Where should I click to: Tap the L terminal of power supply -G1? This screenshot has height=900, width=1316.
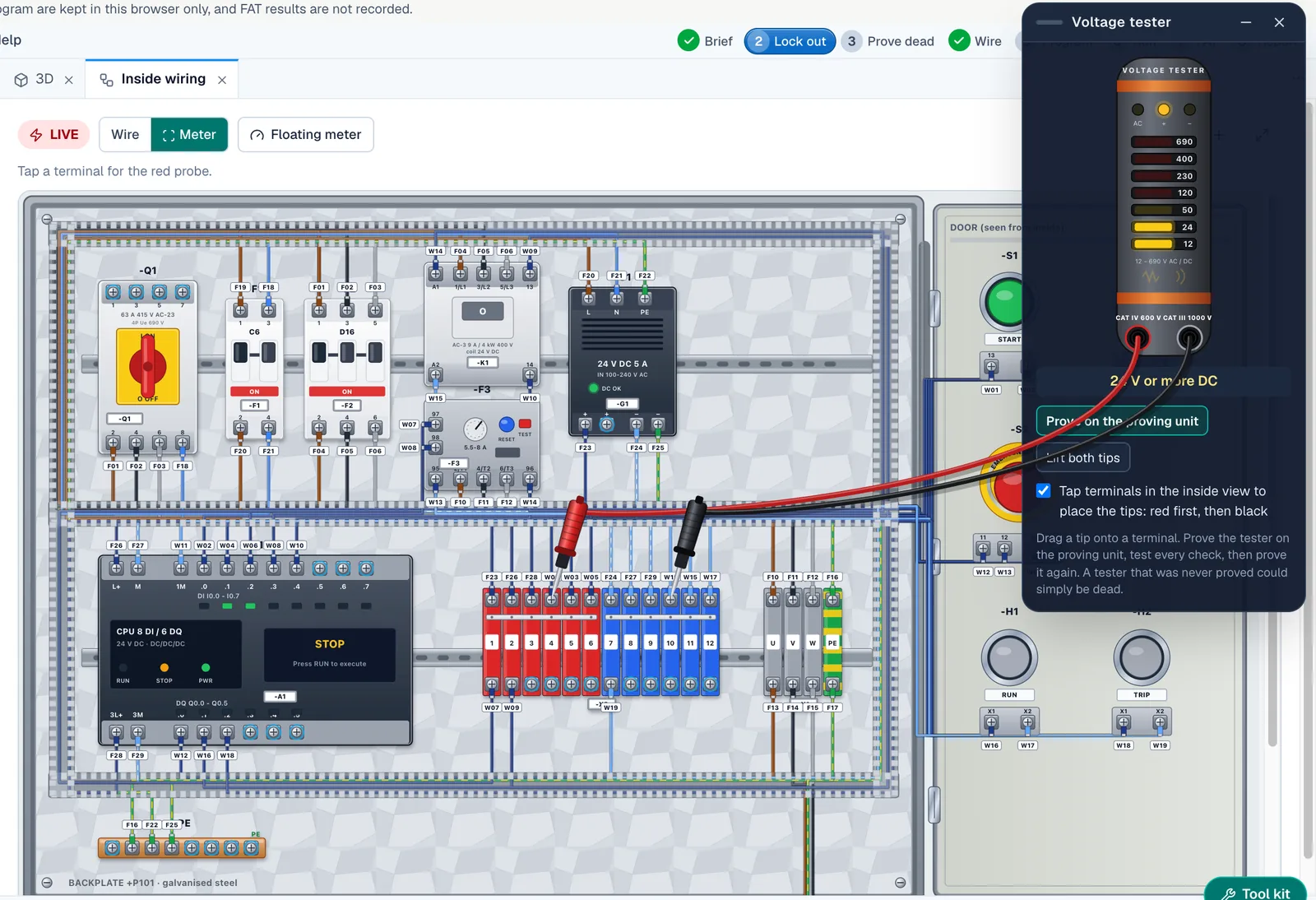click(589, 299)
